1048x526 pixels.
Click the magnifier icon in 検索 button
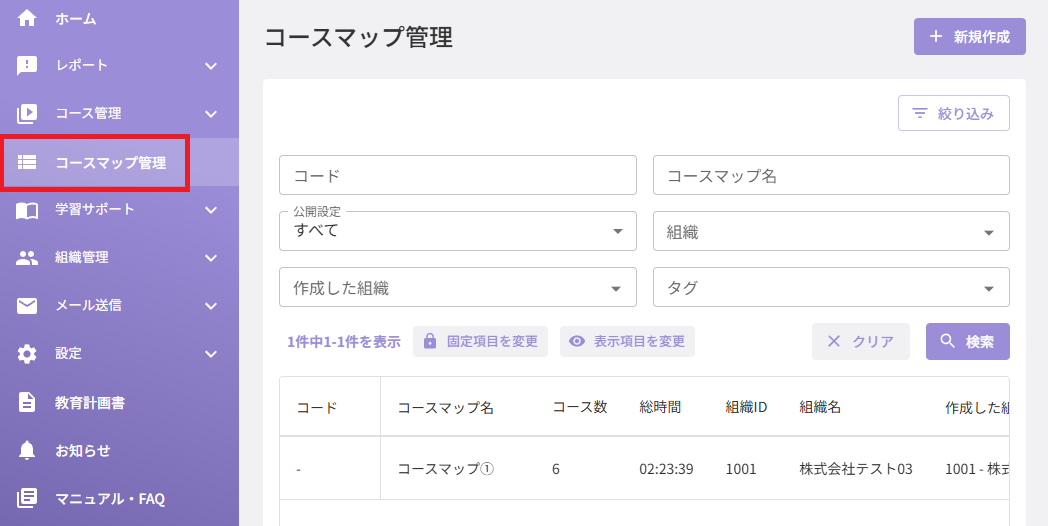pyautogui.click(x=948, y=342)
